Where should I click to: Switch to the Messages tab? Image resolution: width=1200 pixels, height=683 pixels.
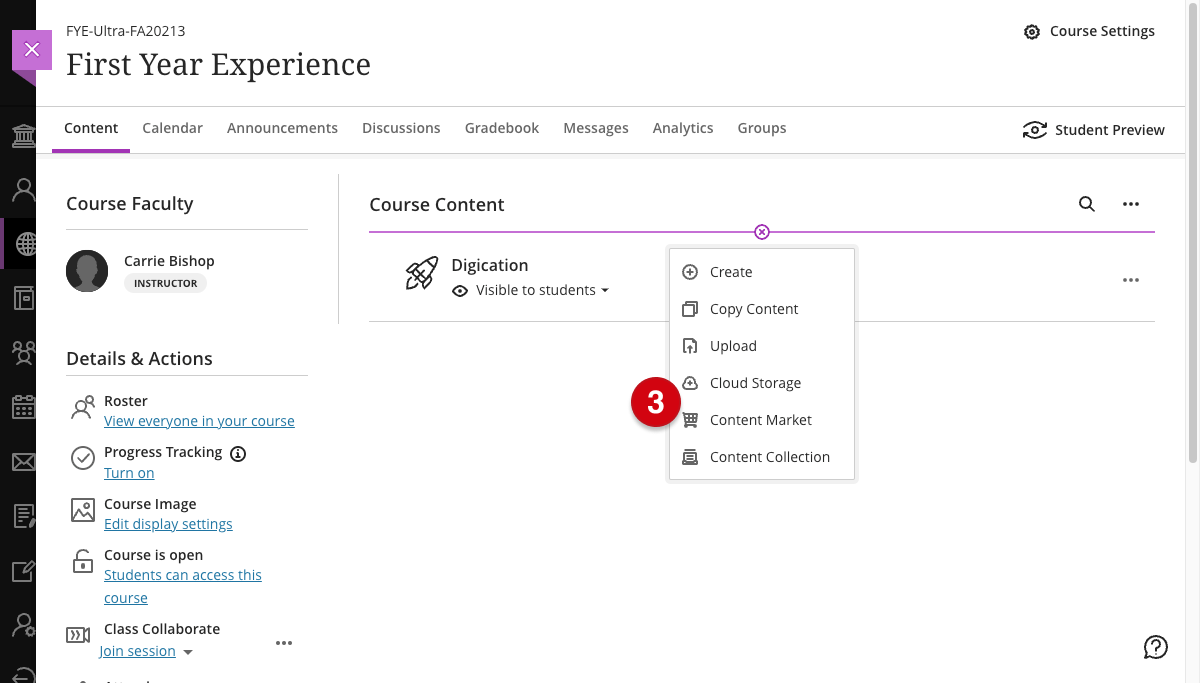click(596, 128)
